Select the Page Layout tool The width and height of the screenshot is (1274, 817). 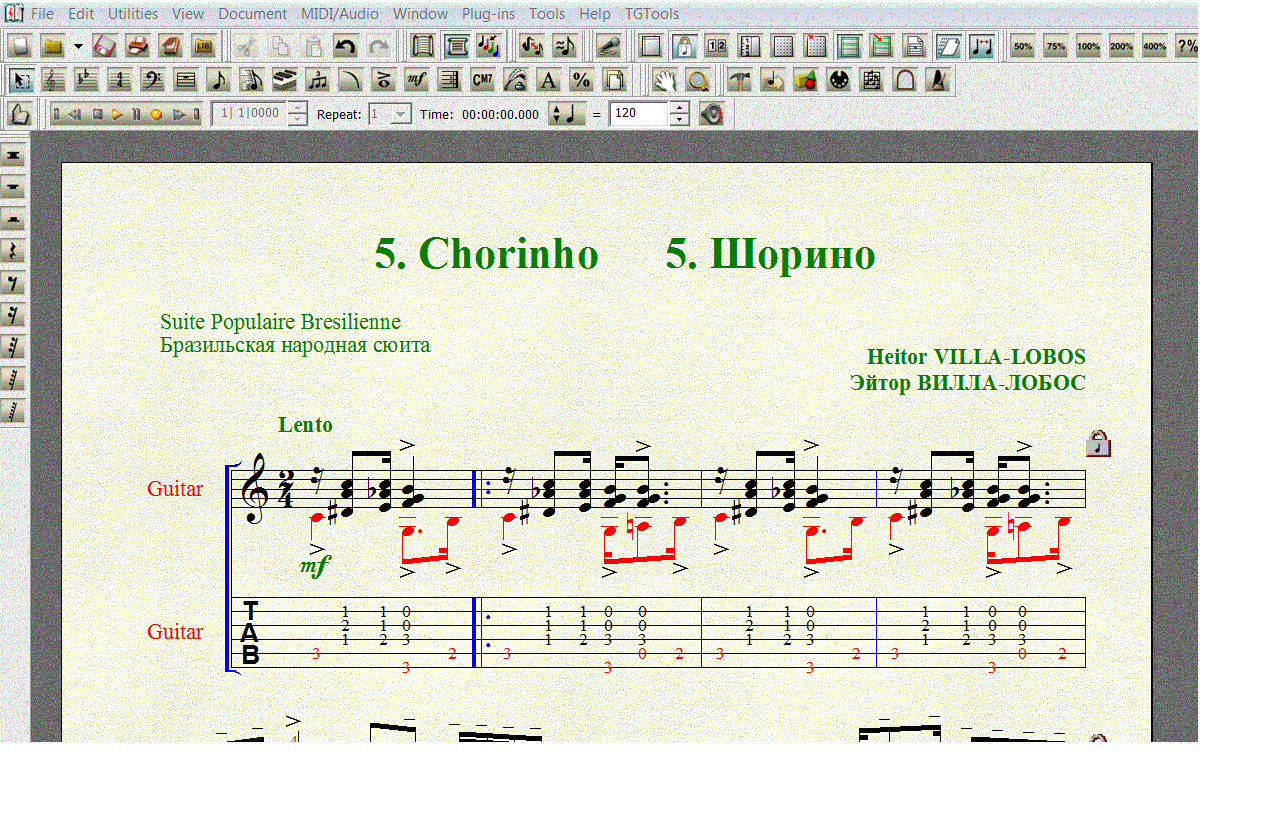point(614,80)
